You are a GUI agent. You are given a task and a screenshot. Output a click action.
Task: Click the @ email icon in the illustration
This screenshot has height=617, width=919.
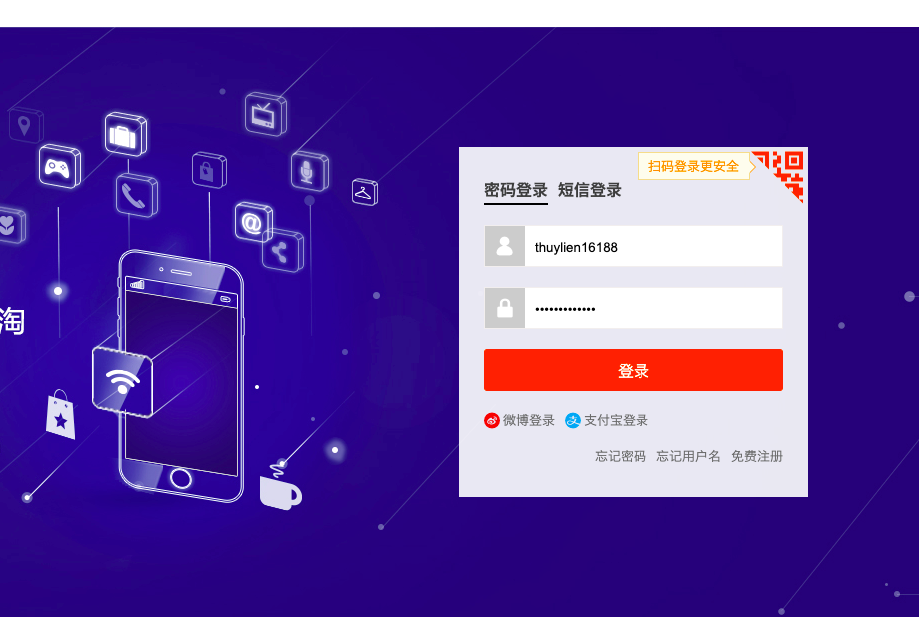coord(253,222)
